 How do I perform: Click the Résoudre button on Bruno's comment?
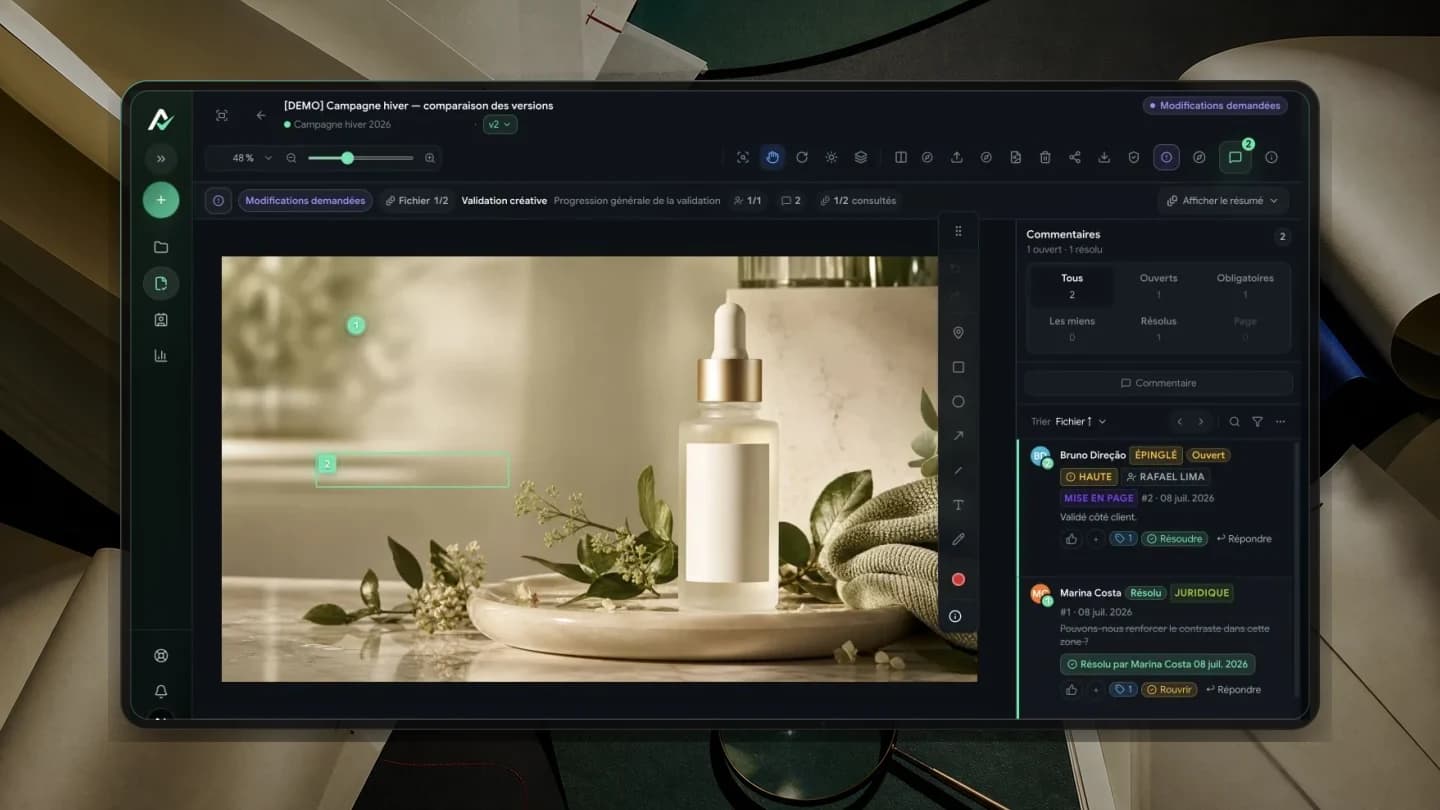(x=1175, y=539)
